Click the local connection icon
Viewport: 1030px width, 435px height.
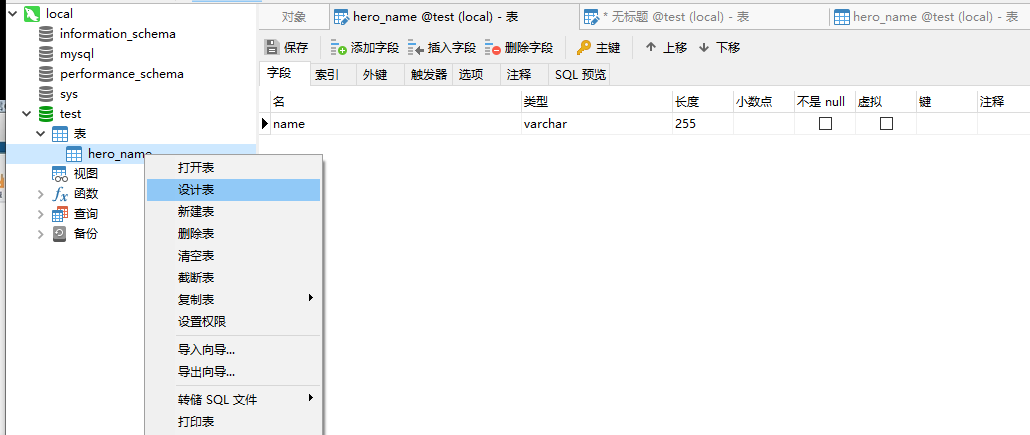pos(32,14)
